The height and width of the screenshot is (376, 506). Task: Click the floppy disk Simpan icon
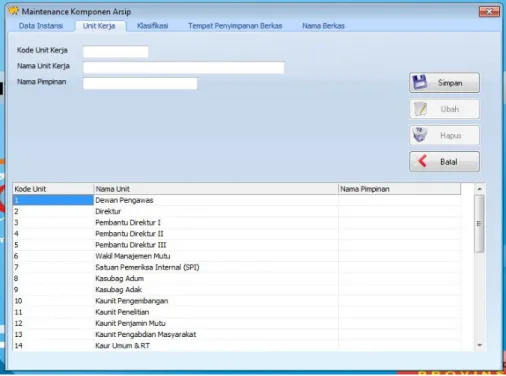pos(420,82)
